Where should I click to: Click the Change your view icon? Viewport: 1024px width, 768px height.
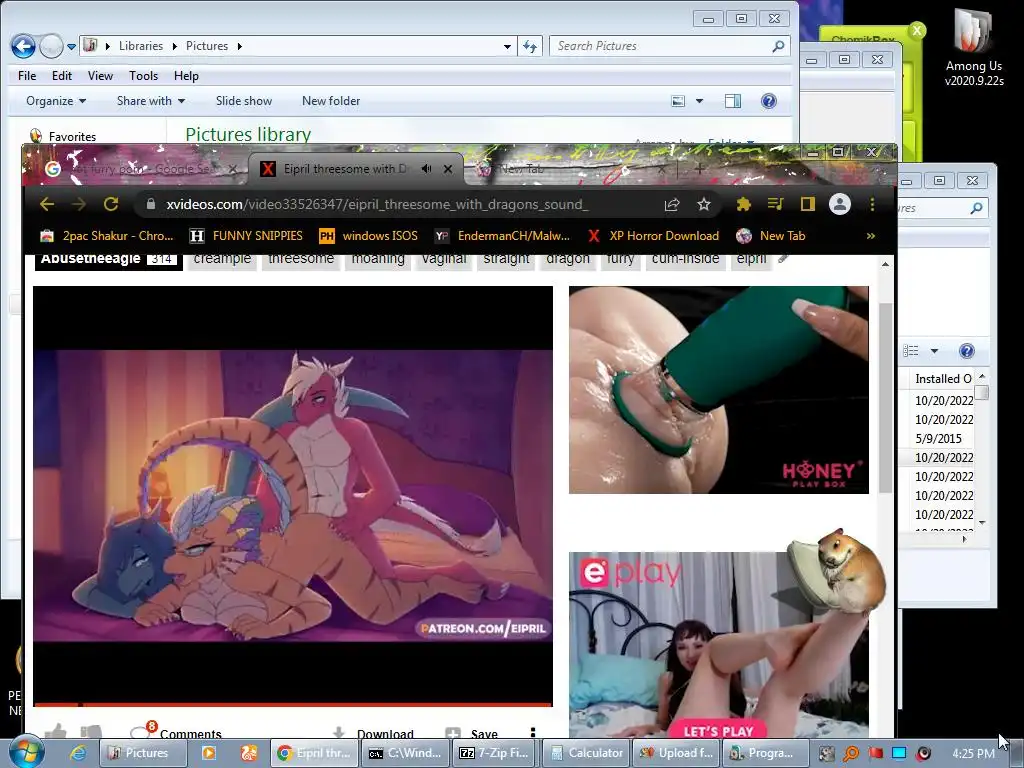679,101
